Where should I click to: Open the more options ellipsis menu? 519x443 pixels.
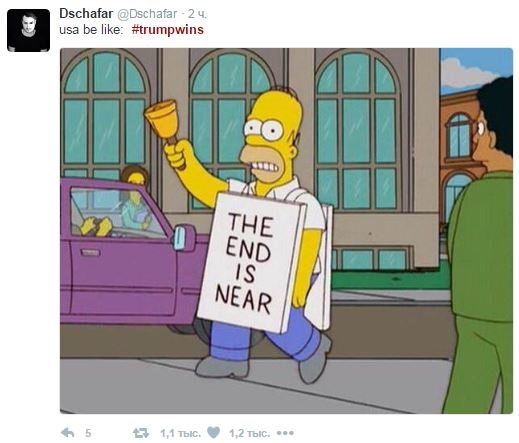285,433
